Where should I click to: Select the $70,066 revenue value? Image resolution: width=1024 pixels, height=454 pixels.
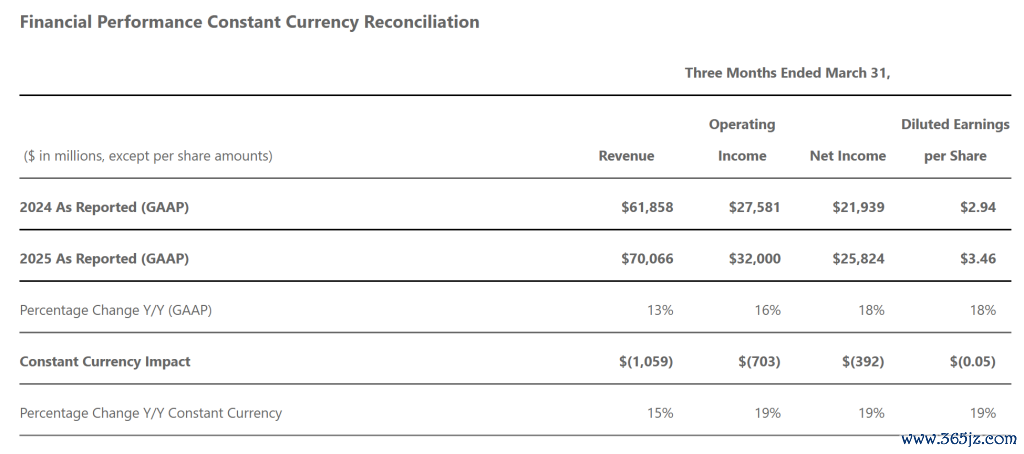pos(647,258)
